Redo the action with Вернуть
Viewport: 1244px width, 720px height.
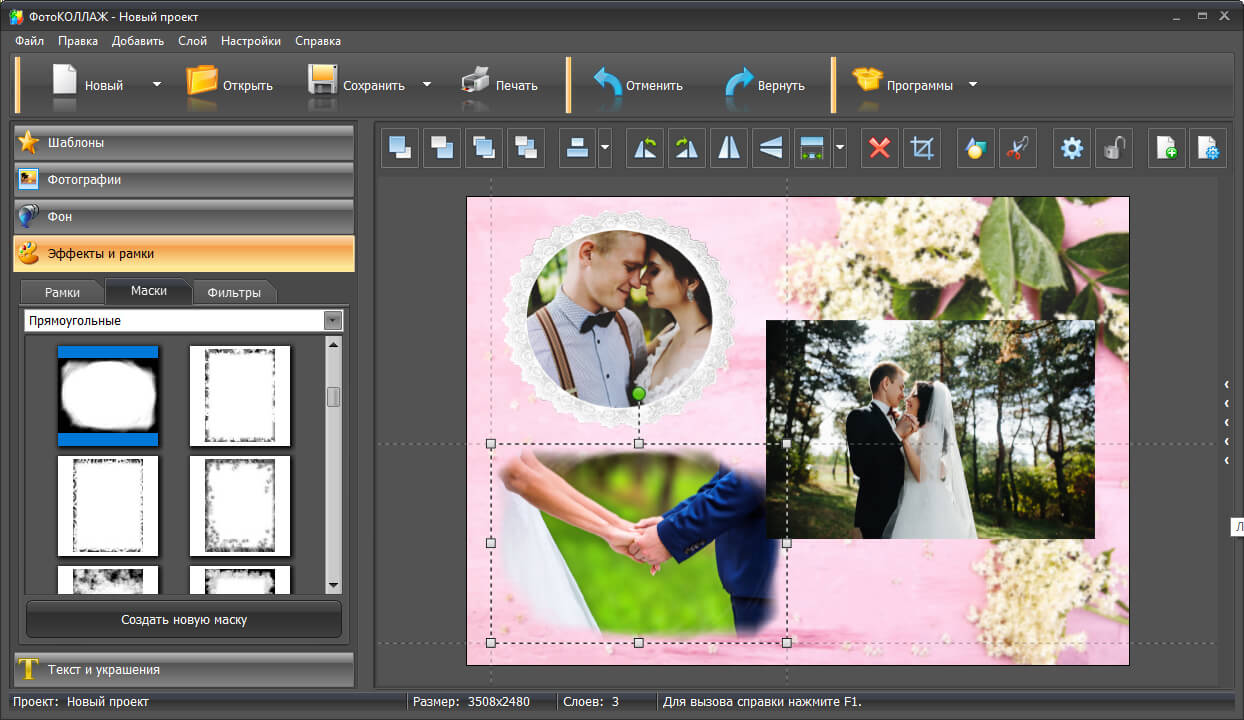tap(765, 85)
